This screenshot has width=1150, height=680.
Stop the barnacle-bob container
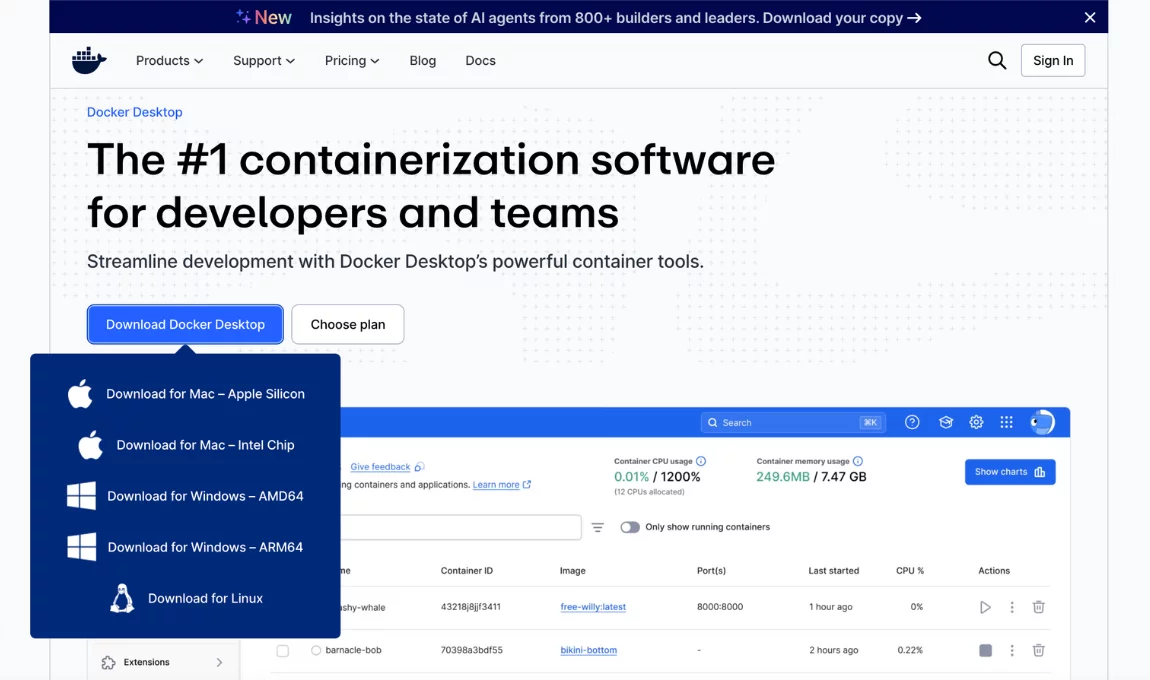pos(985,651)
